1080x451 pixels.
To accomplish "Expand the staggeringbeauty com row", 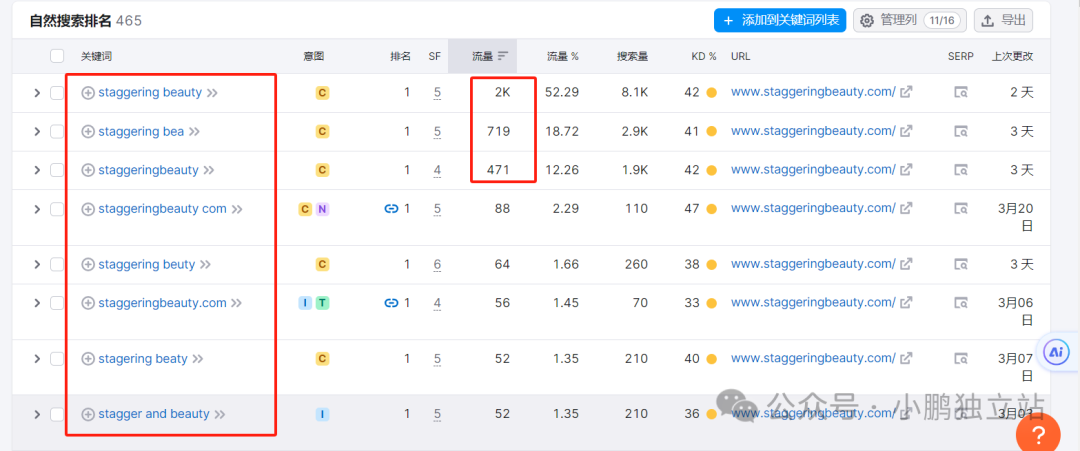I will coord(37,209).
